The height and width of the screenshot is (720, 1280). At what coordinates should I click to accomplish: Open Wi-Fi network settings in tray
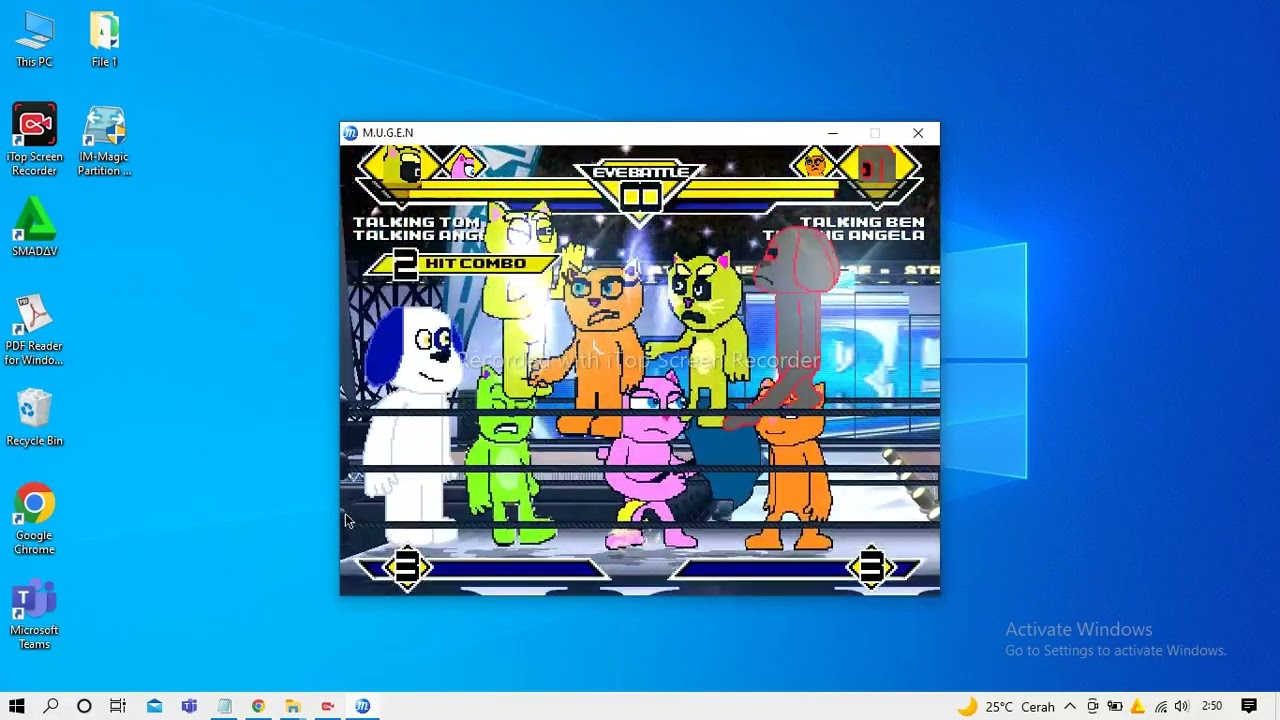click(1160, 706)
